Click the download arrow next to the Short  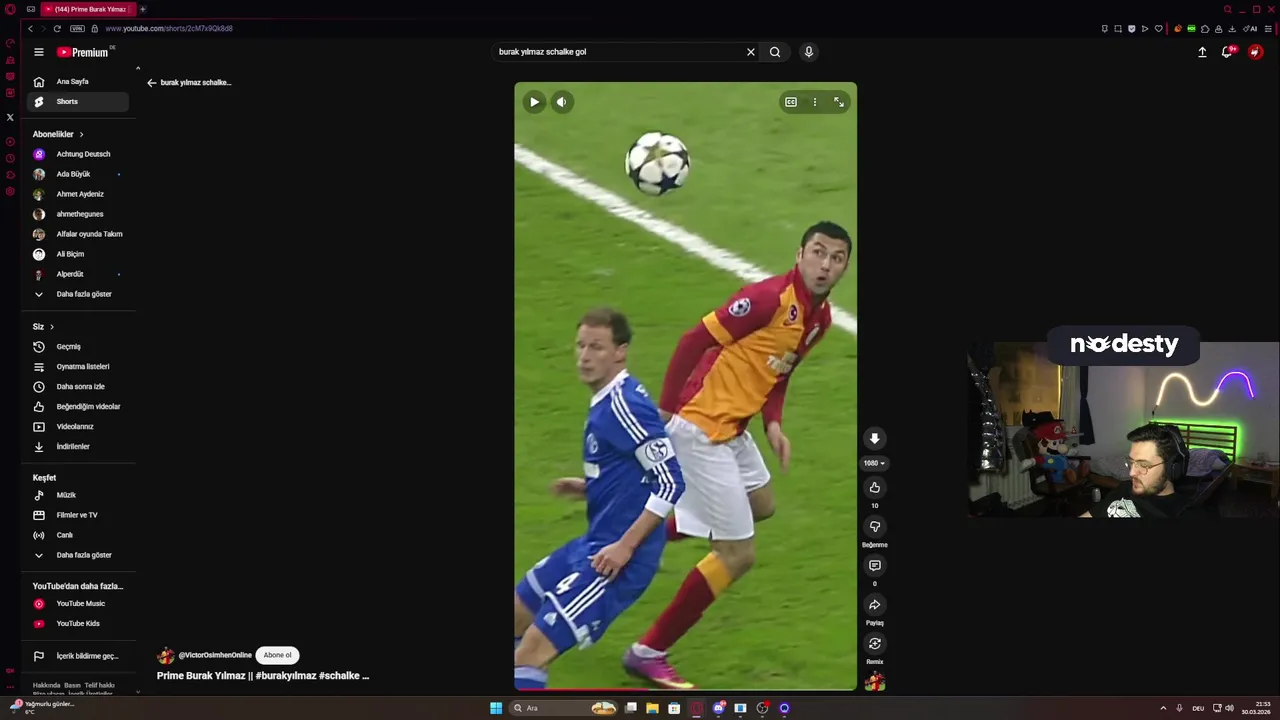pyautogui.click(x=874, y=439)
